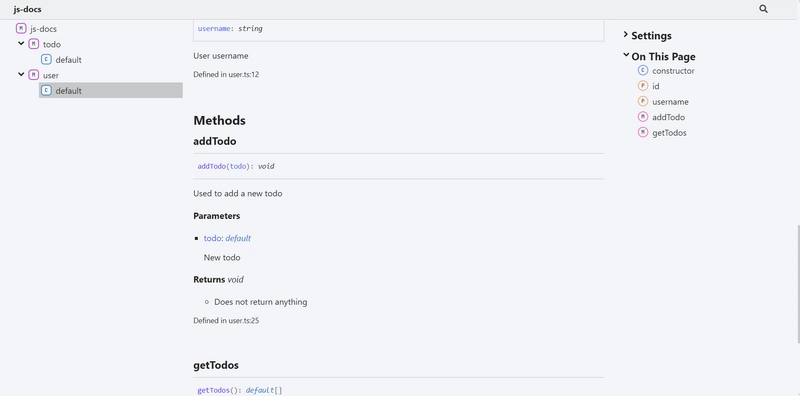This screenshot has height=396, width=800.
Task: Click the property icon next to id
Action: click(x=643, y=86)
